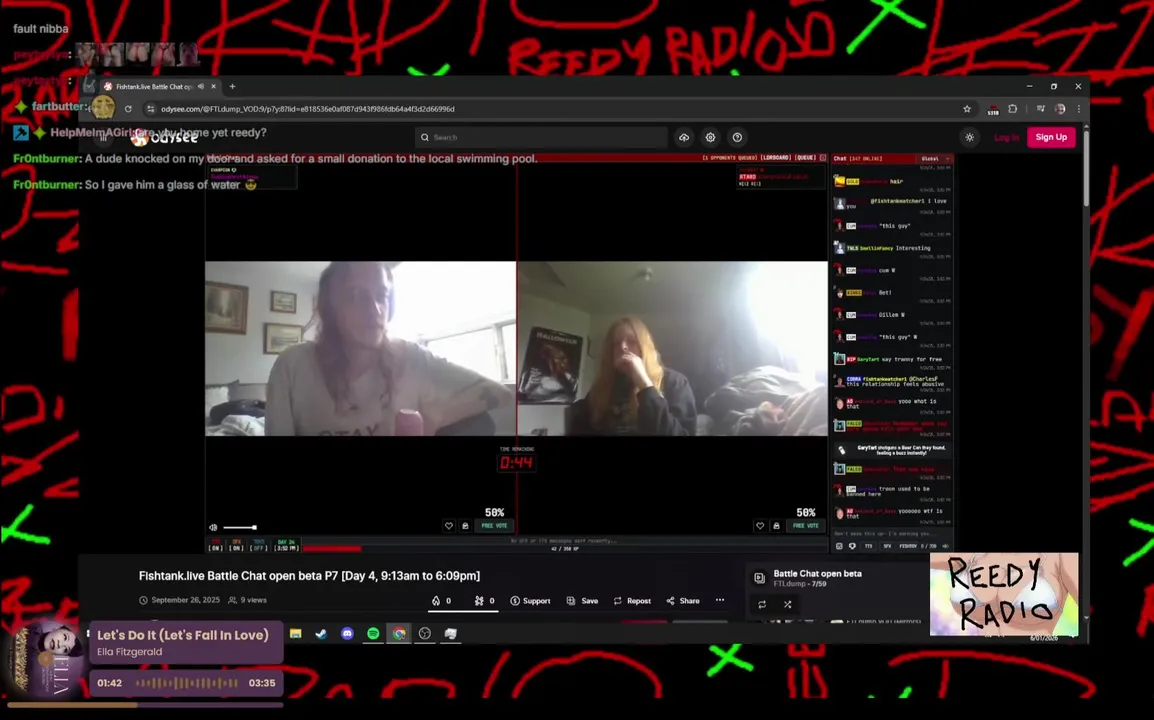This screenshot has width=1154, height=720.
Task: Toggle the SFX ON switch below video
Action: tap(236, 546)
